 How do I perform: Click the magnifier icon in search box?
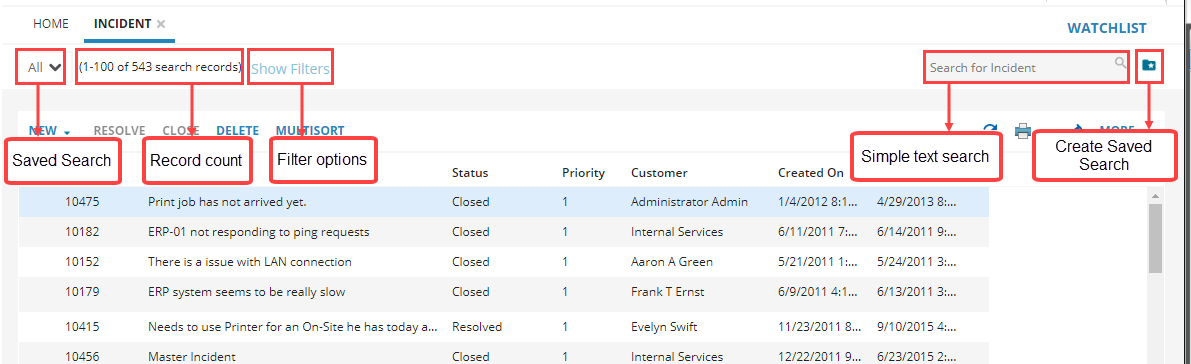pyautogui.click(x=1120, y=63)
